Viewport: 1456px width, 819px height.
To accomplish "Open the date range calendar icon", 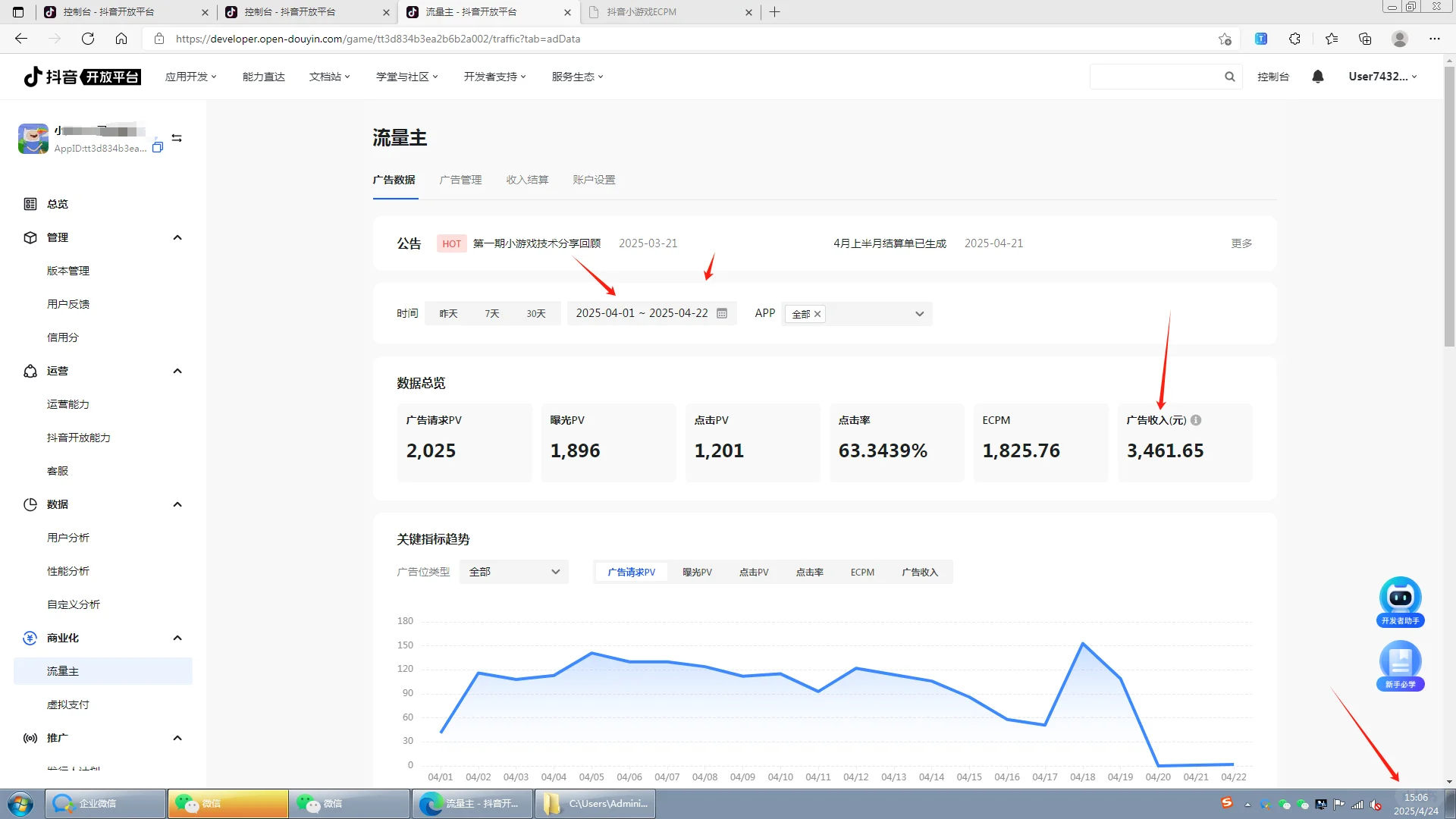I will pyautogui.click(x=722, y=313).
